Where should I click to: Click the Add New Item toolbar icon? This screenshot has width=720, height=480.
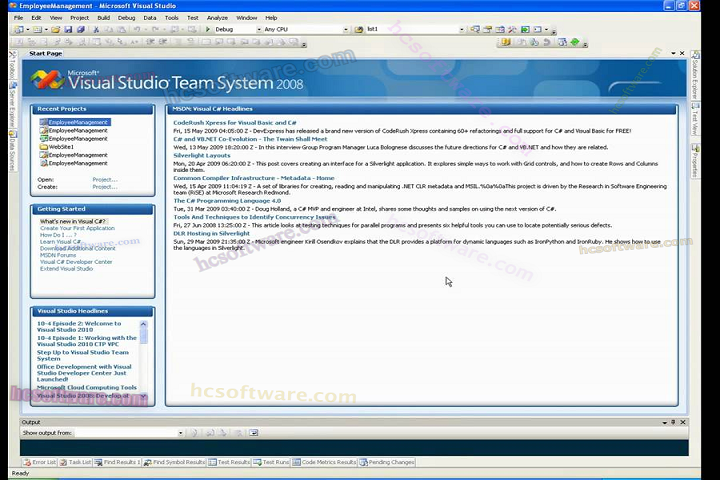pyautogui.click(x=38, y=29)
